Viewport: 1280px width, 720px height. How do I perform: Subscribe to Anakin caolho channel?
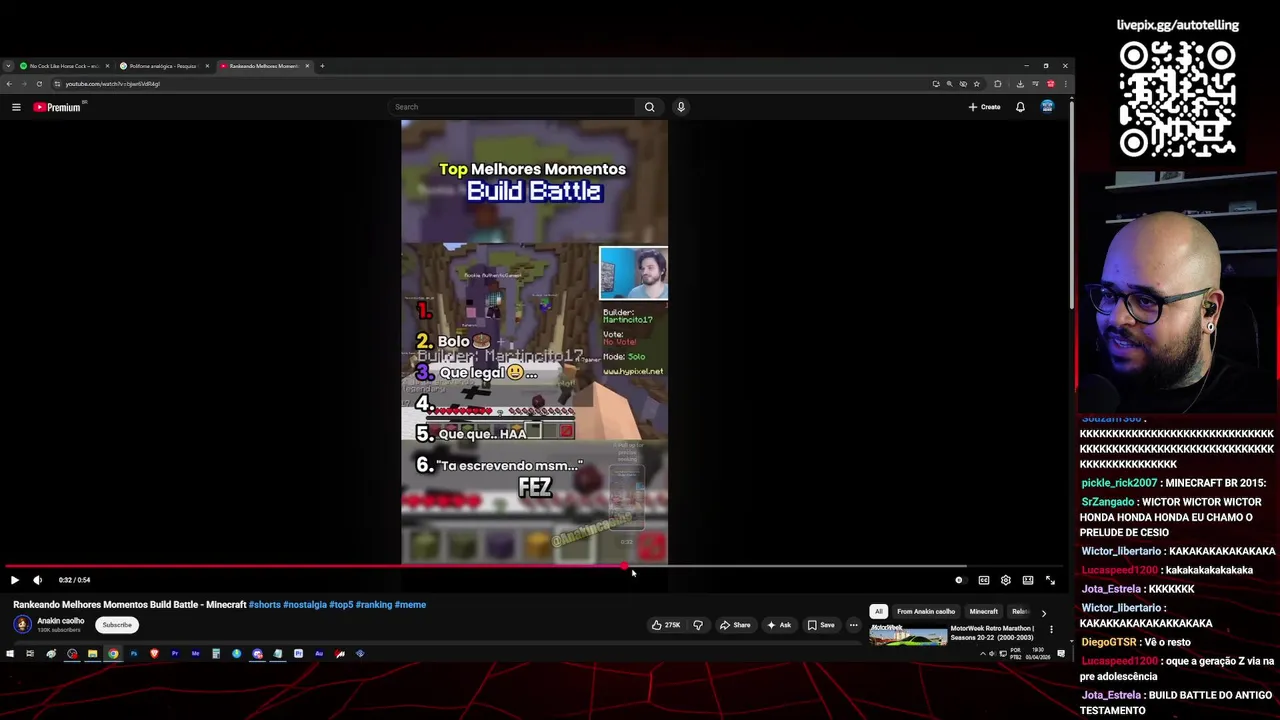(x=117, y=625)
